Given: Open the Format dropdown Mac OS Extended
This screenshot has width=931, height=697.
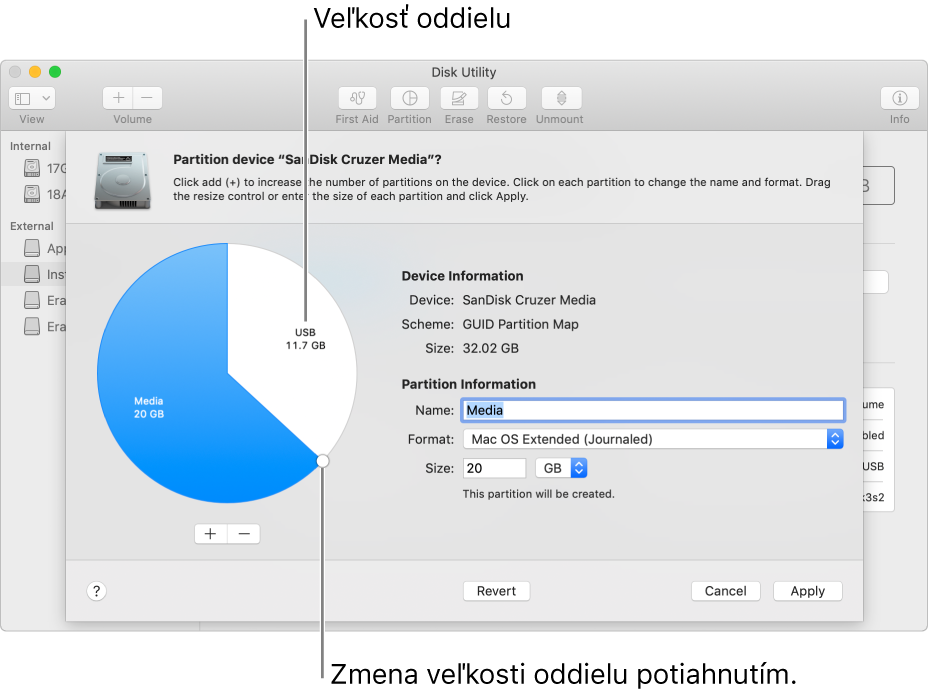Looking at the screenshot, I should 653,439.
